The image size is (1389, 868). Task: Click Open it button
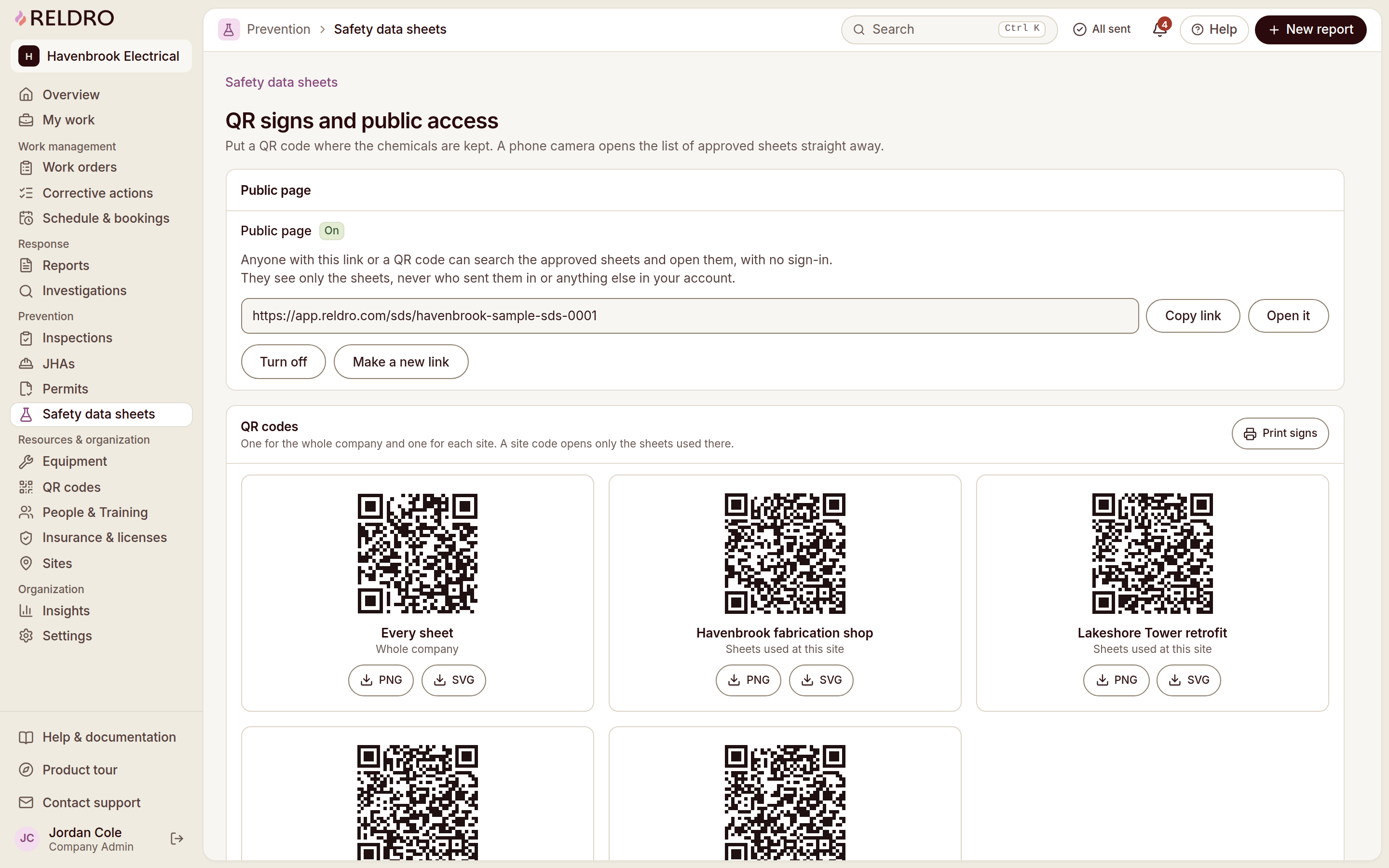(x=1288, y=316)
